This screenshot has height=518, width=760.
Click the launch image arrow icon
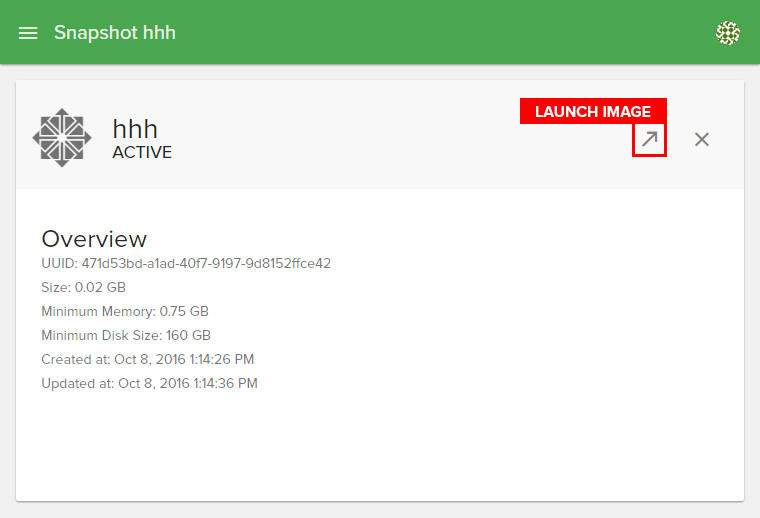(x=650, y=140)
